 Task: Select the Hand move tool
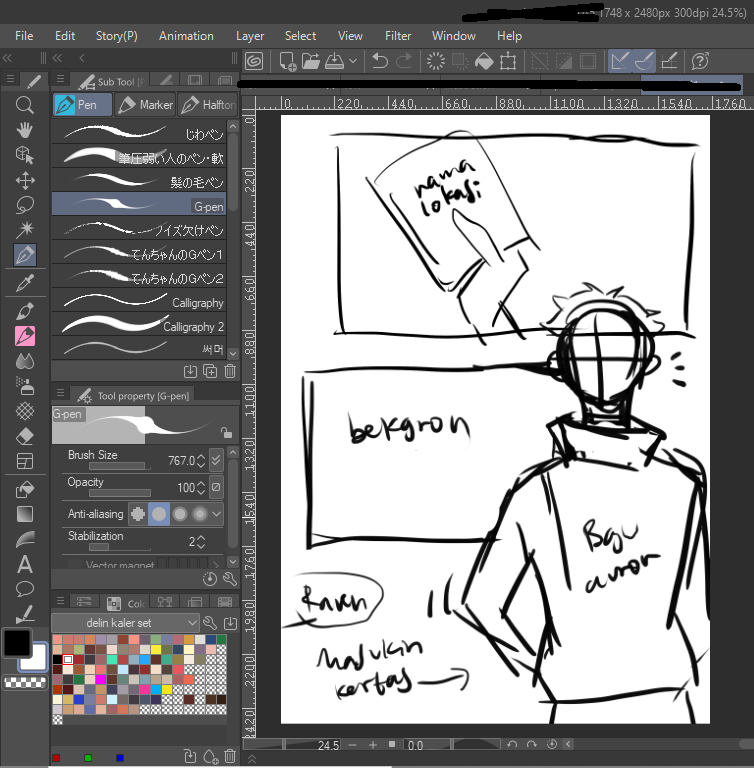pyautogui.click(x=24, y=130)
